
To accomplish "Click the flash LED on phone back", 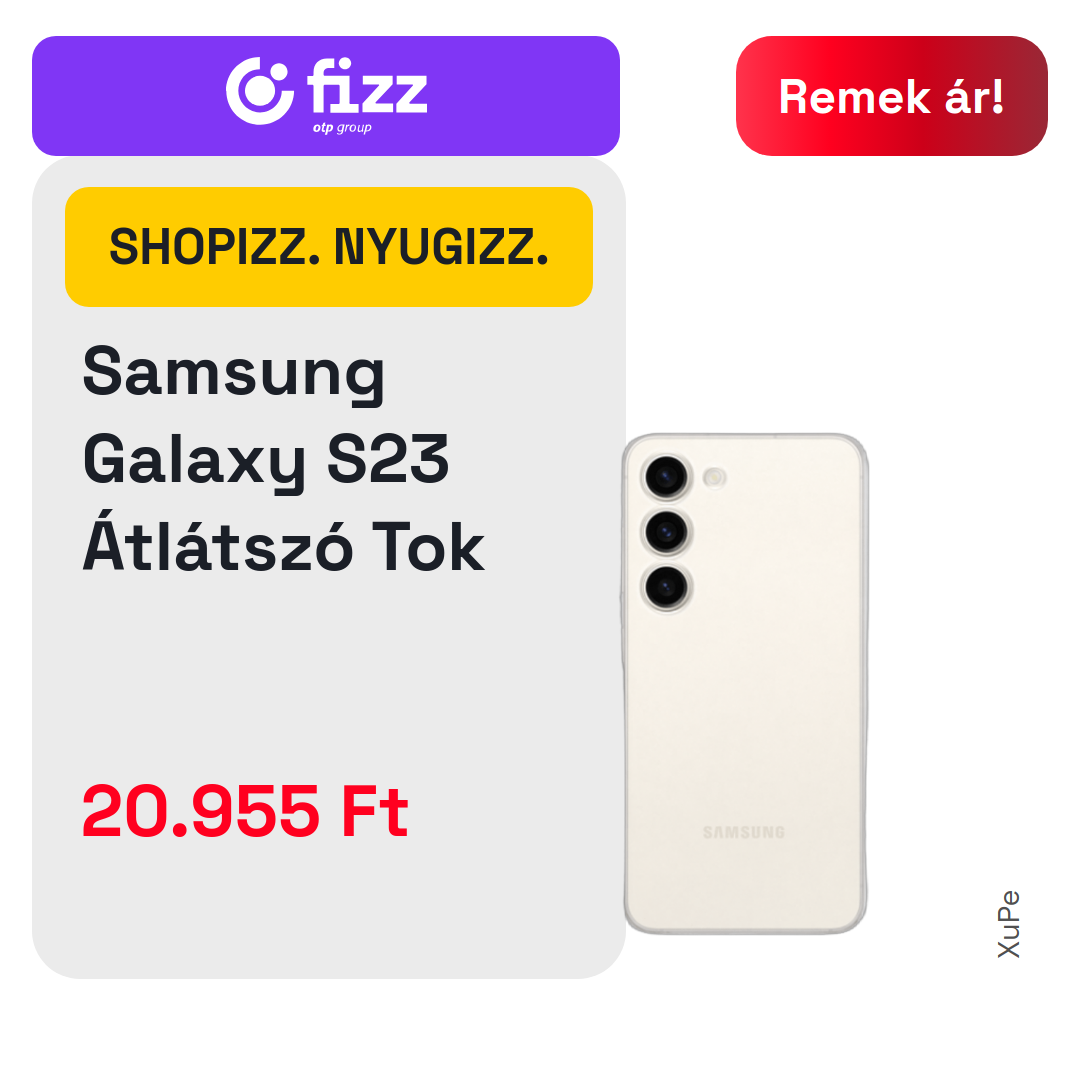I will pyautogui.click(x=714, y=477).
